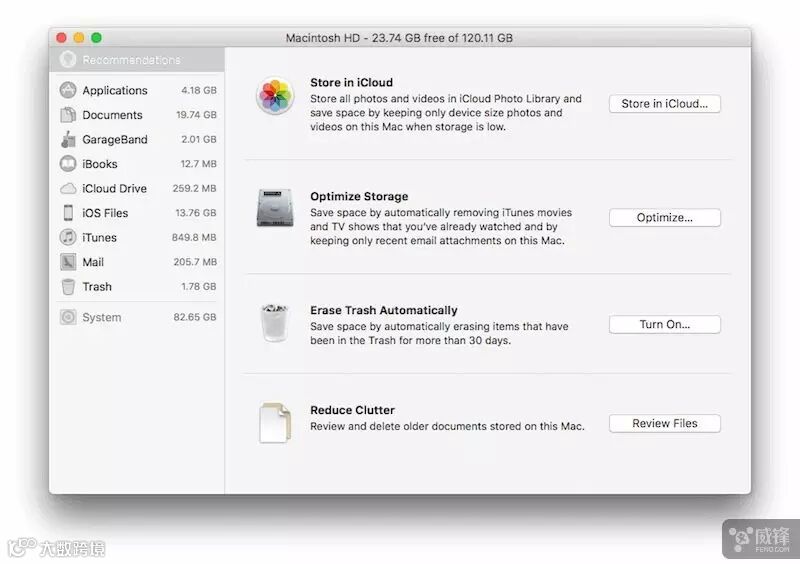
Task: Close the storage window
Action: [x=62, y=37]
